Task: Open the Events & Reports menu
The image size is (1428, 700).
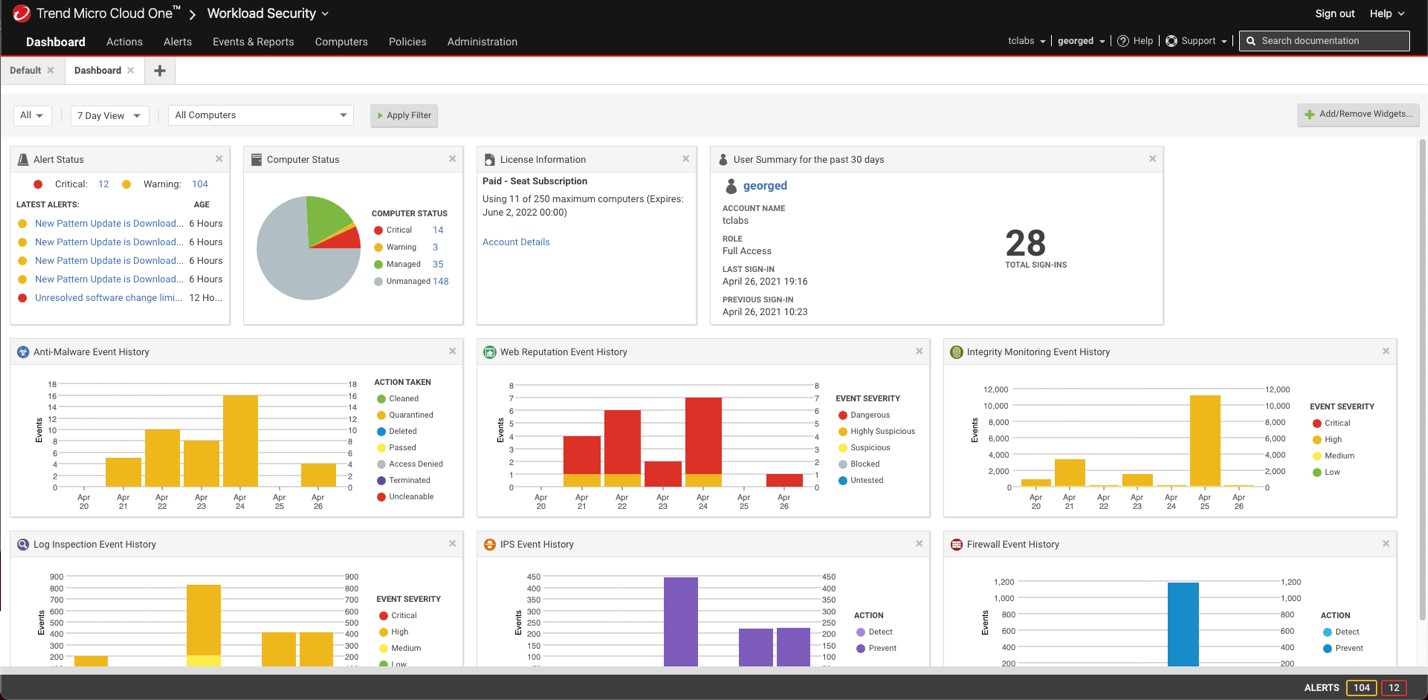Action: (x=253, y=42)
